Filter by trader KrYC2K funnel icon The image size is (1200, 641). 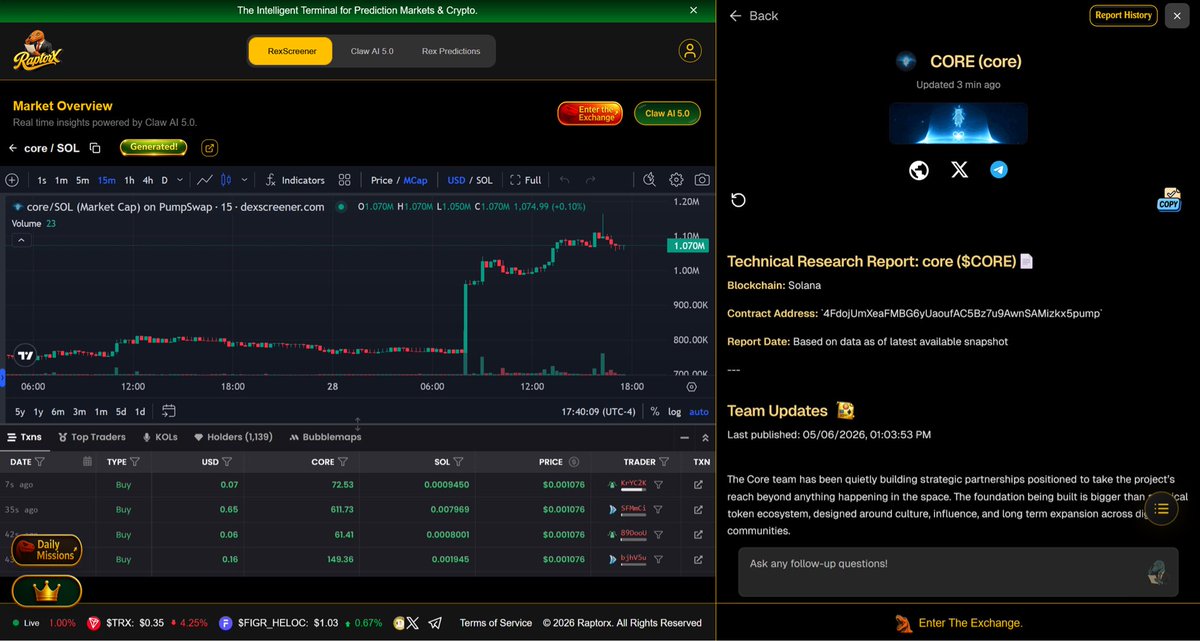click(658, 484)
